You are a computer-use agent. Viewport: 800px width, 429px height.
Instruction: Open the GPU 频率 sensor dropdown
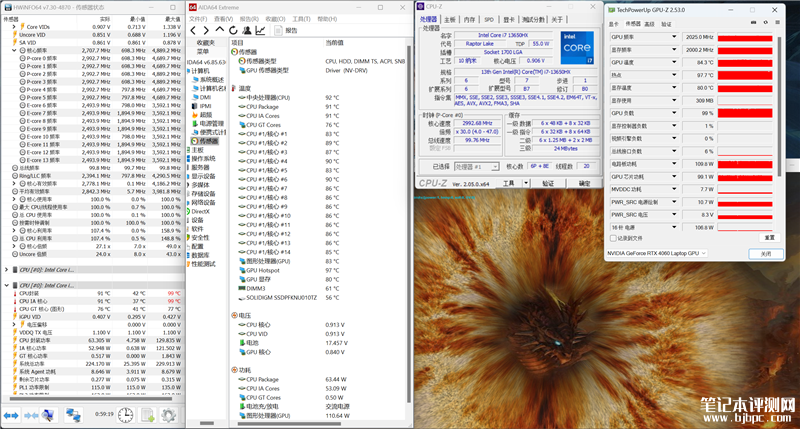click(674, 37)
